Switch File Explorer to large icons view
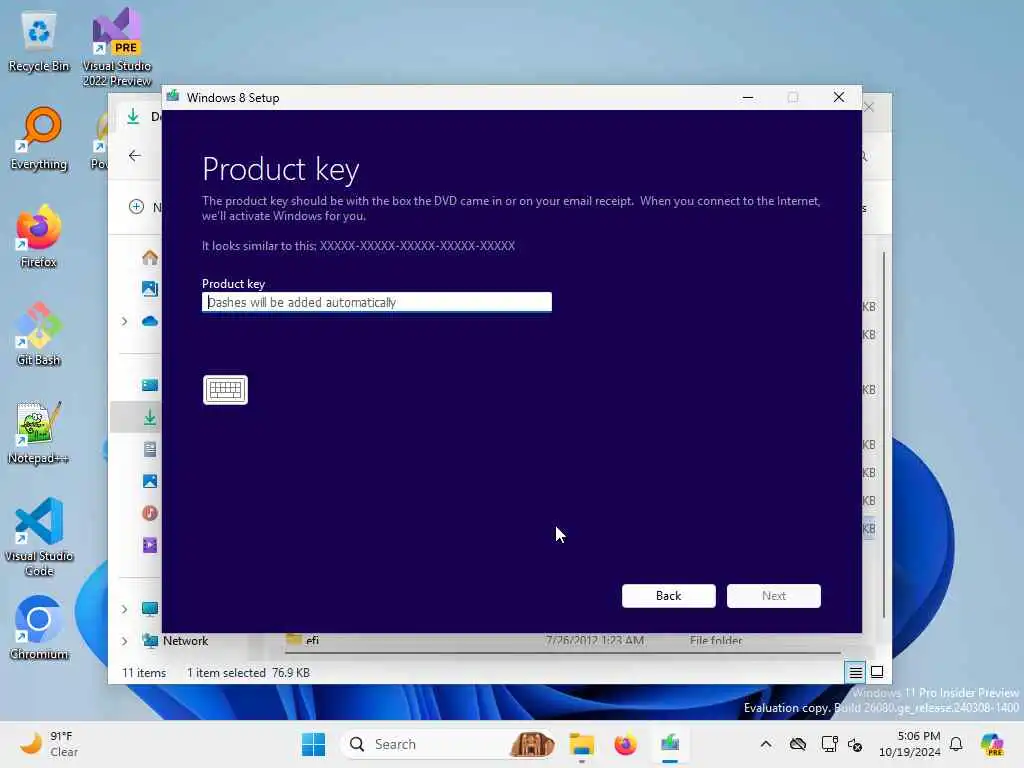Image resolution: width=1024 pixels, height=768 pixels. tap(877, 672)
